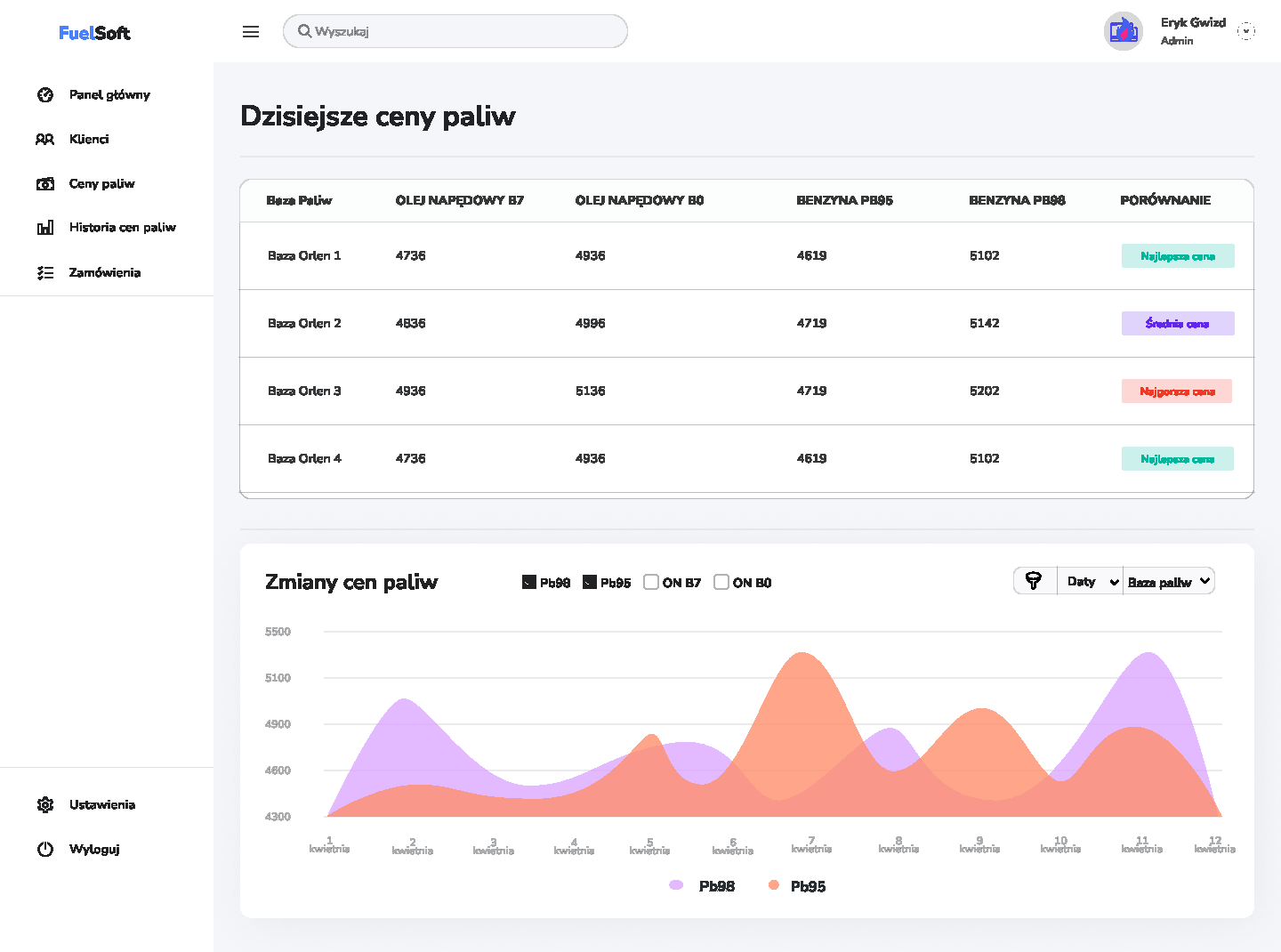The image size is (1281, 952).
Task: Click the Panel główny dashboard icon
Action: point(45,95)
